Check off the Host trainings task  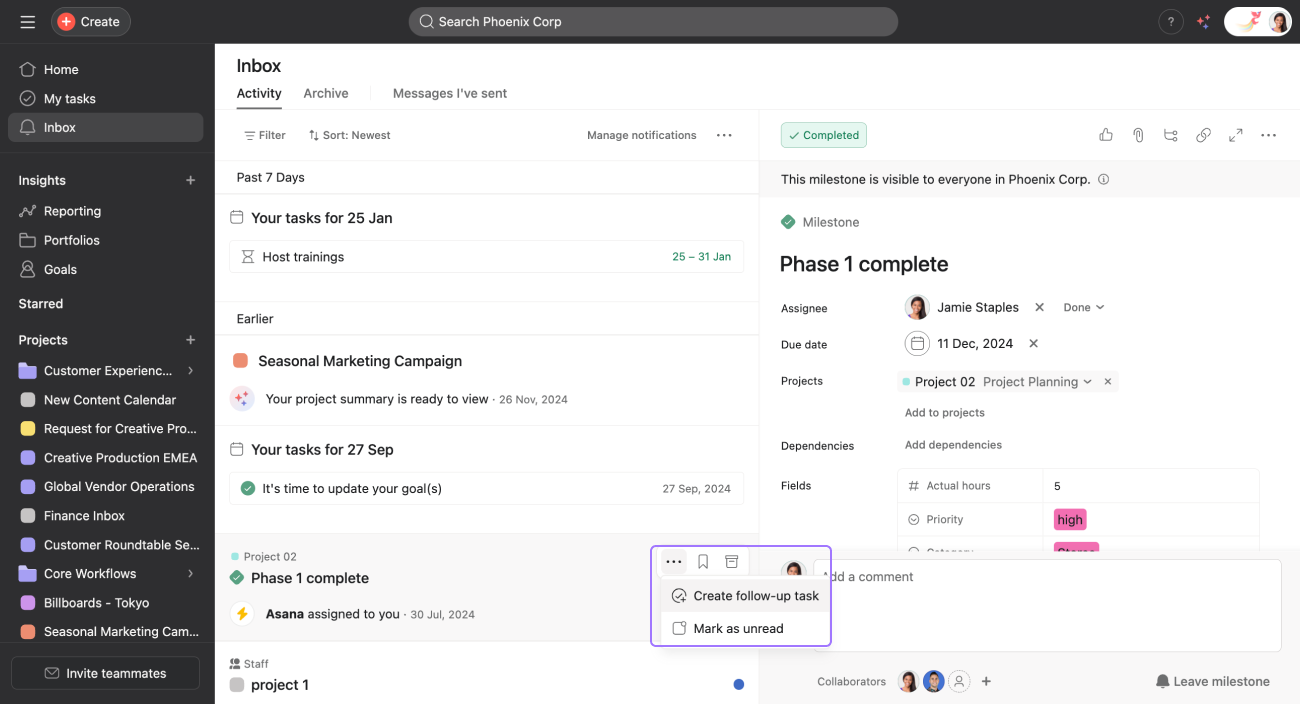(247, 256)
